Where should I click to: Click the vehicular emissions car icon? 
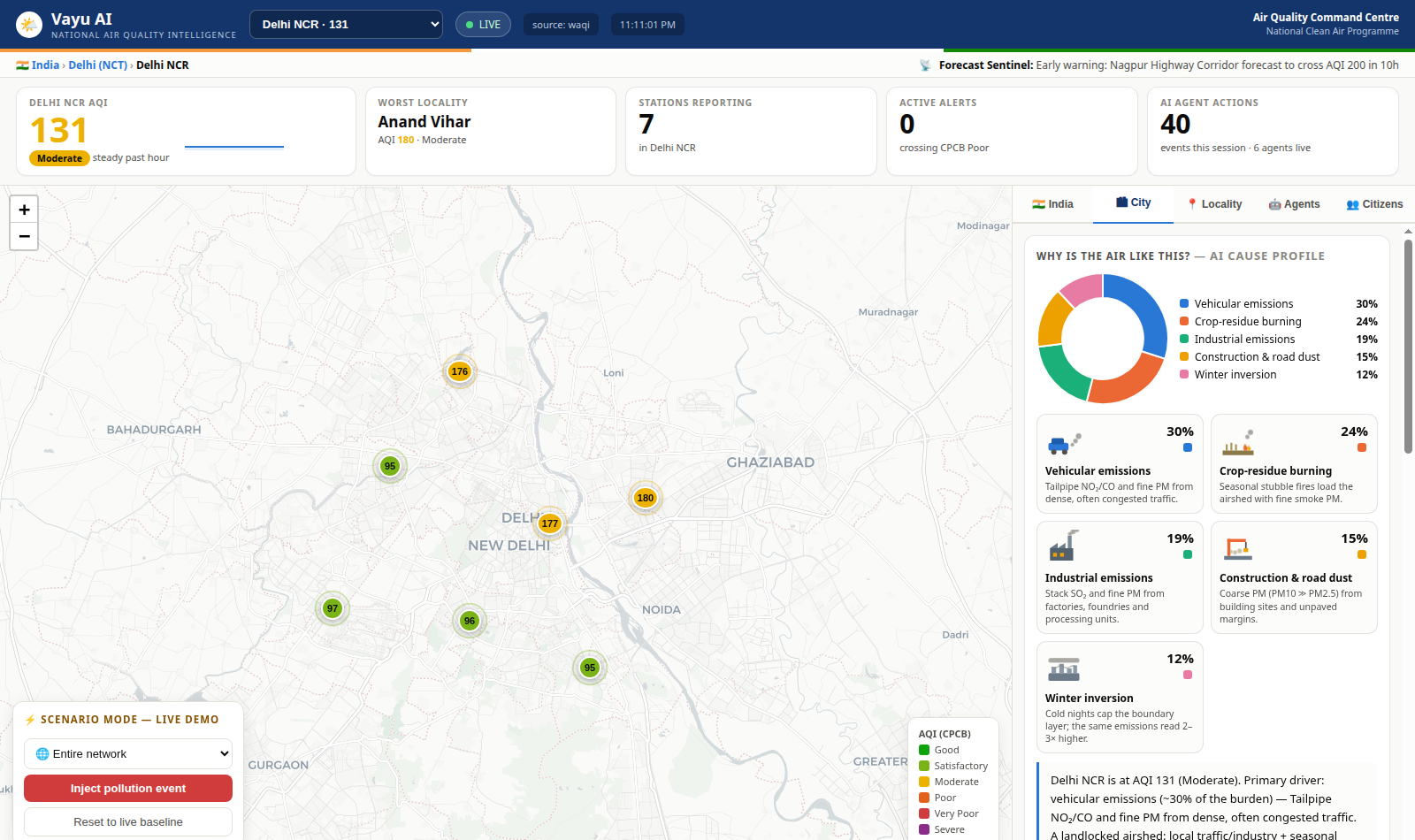[1064, 443]
